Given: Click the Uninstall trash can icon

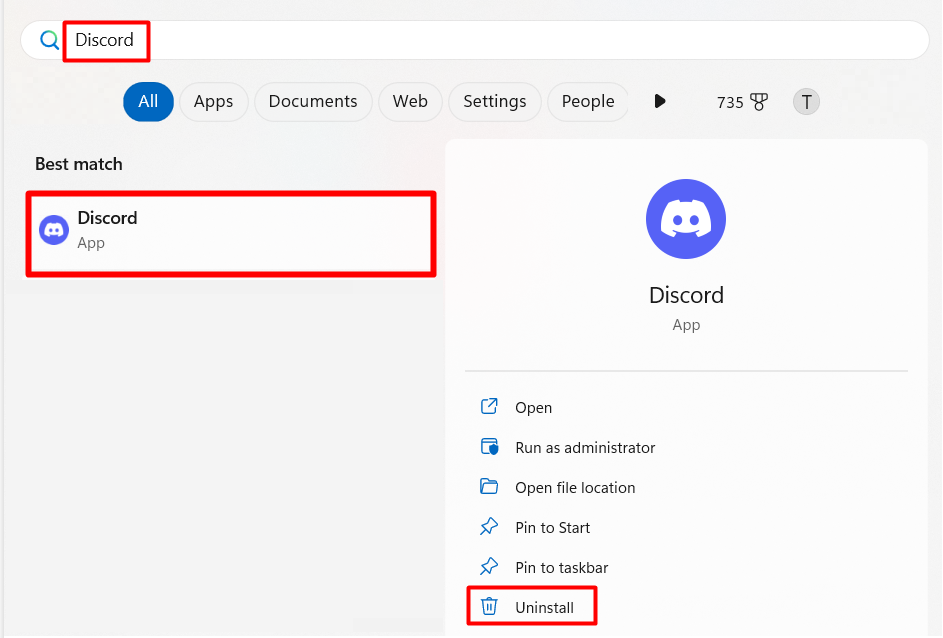Looking at the screenshot, I should 490,606.
